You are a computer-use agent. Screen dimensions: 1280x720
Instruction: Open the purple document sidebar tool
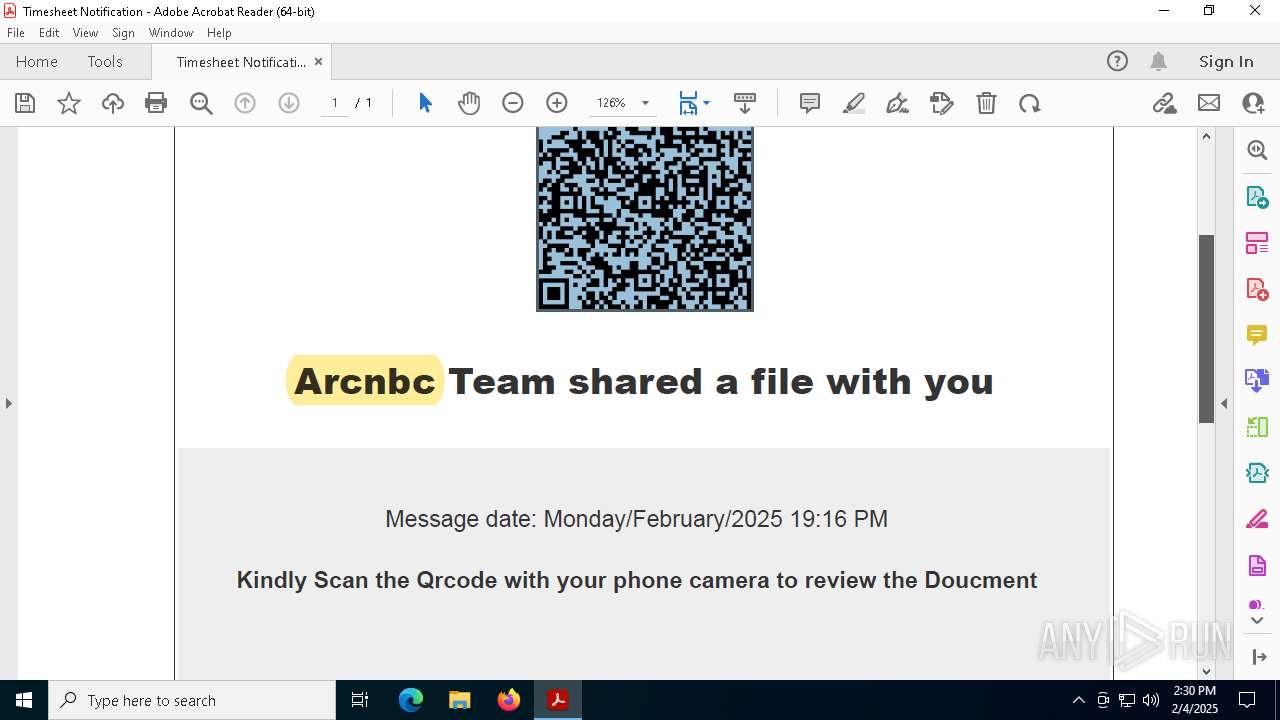click(1257, 565)
